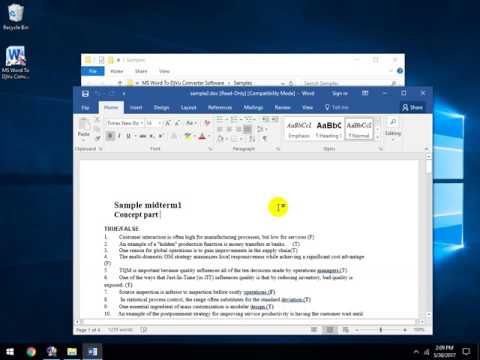Open Line and Paragraph Spacing menu
This screenshot has height=360, width=480.
click(x=261, y=129)
